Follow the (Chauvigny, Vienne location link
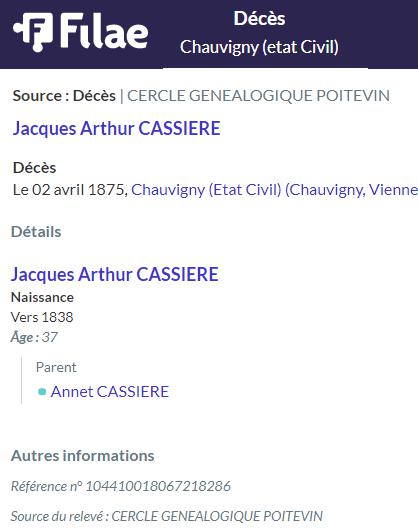This screenshot has height=530, width=418. (351, 190)
